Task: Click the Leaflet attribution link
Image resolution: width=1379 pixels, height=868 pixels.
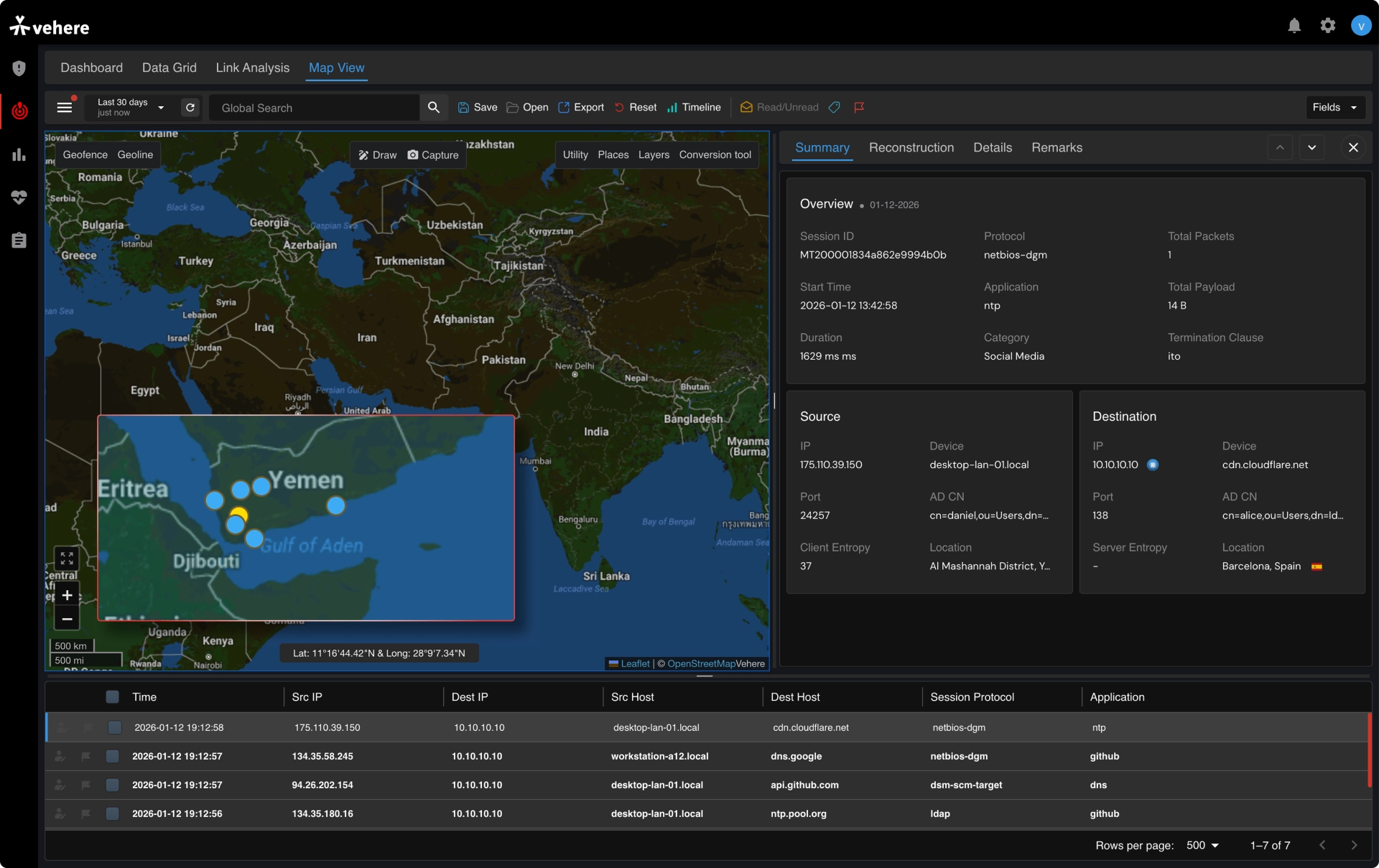Action: pos(635,663)
